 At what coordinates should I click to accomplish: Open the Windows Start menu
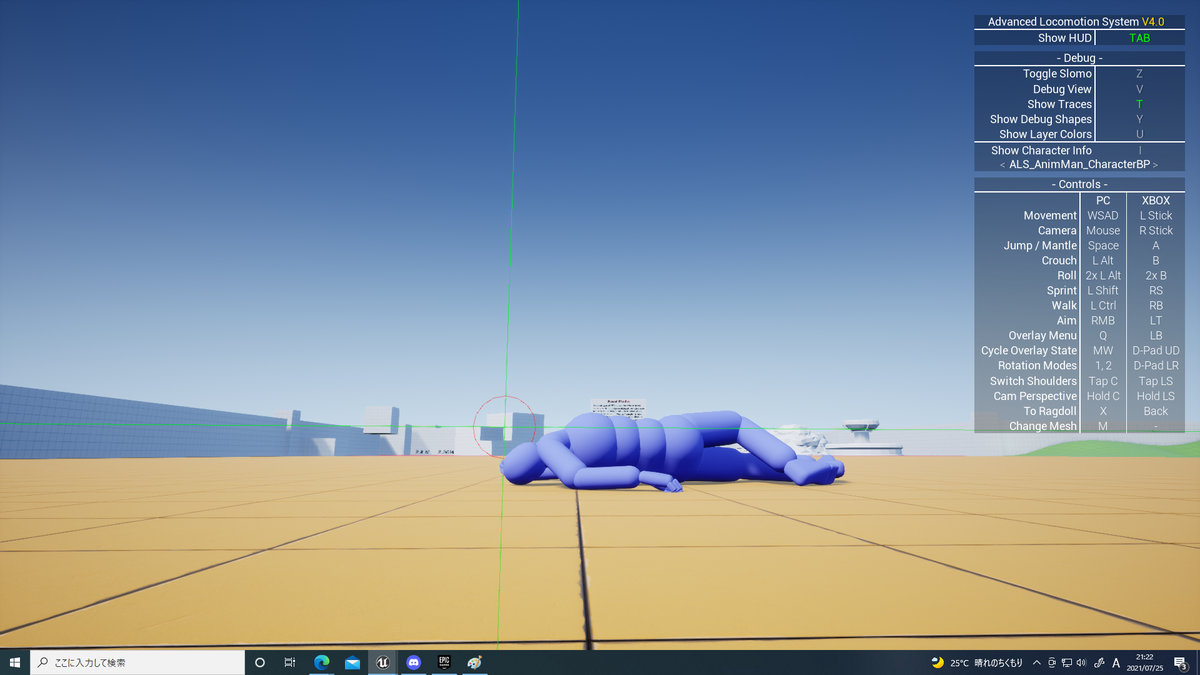point(15,662)
